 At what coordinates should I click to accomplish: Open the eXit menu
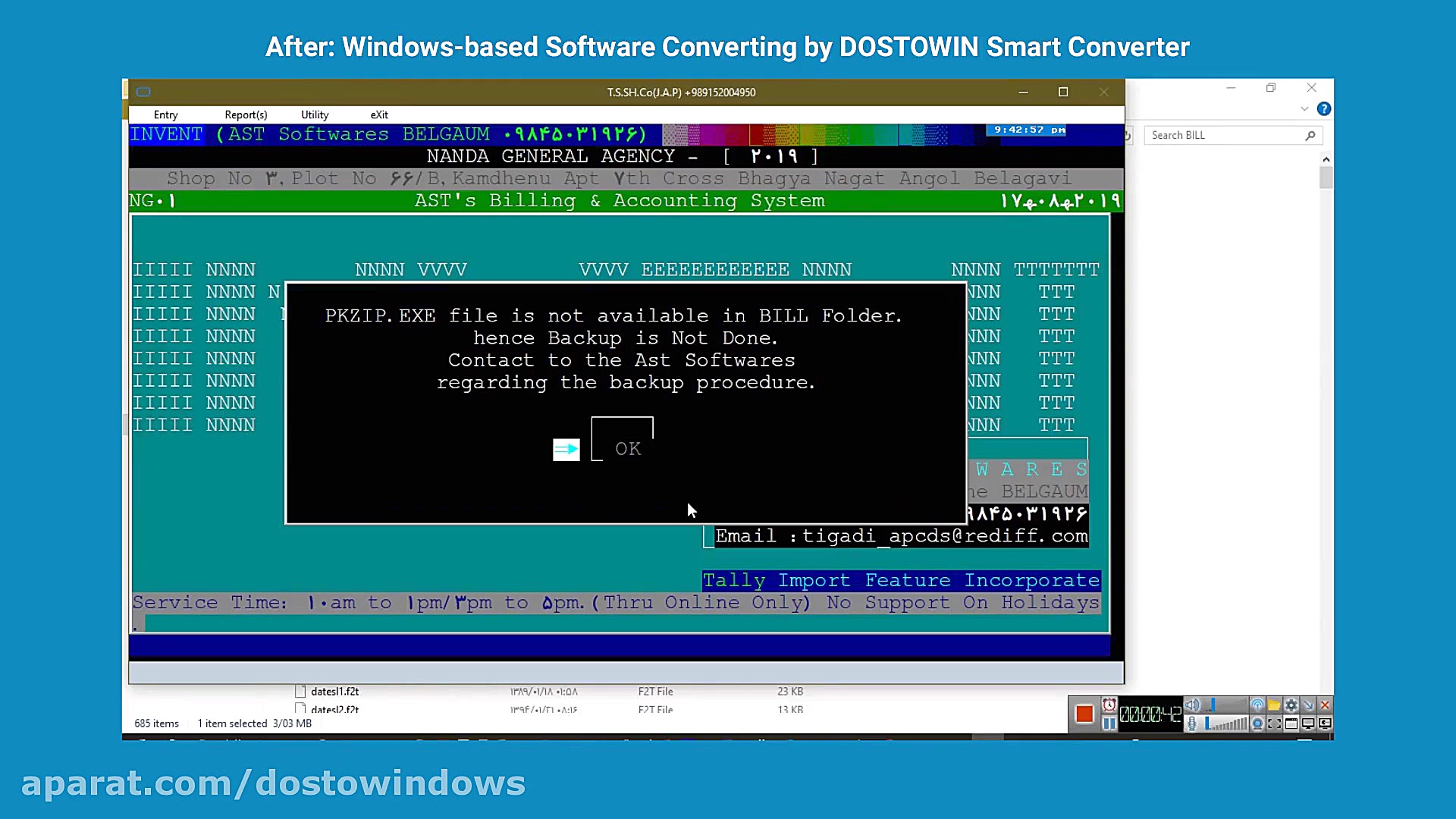tap(379, 115)
